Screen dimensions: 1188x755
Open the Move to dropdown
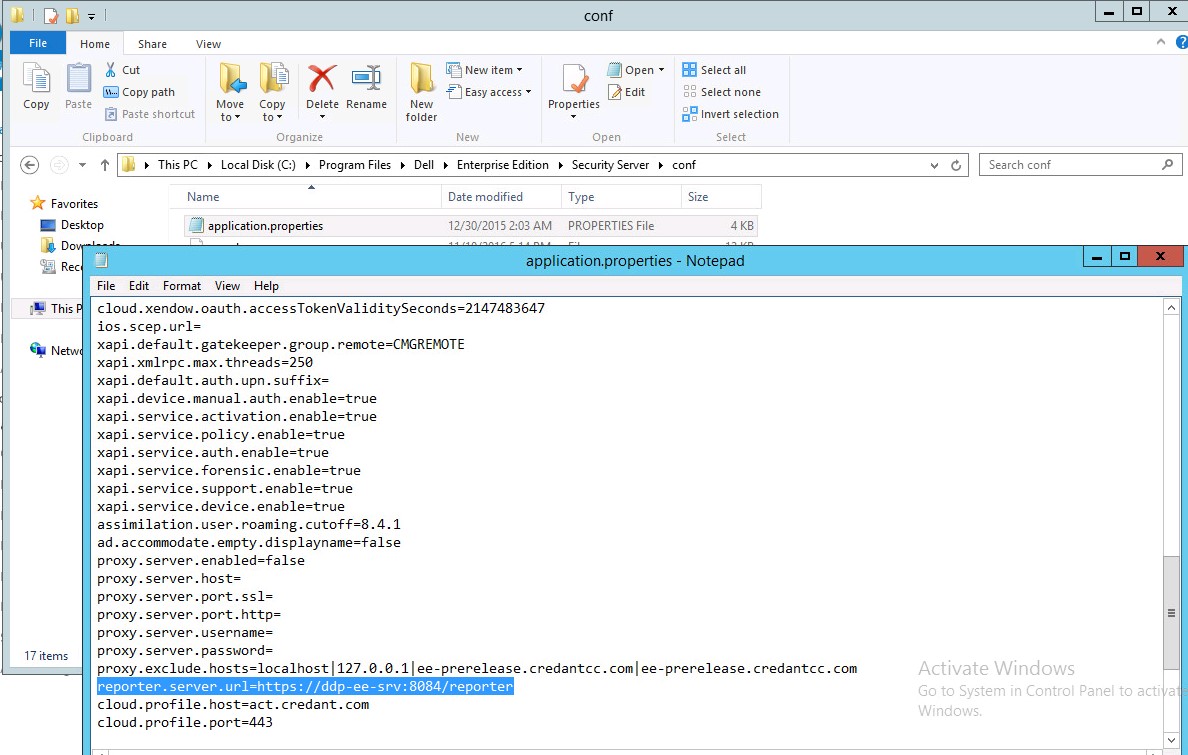230,90
